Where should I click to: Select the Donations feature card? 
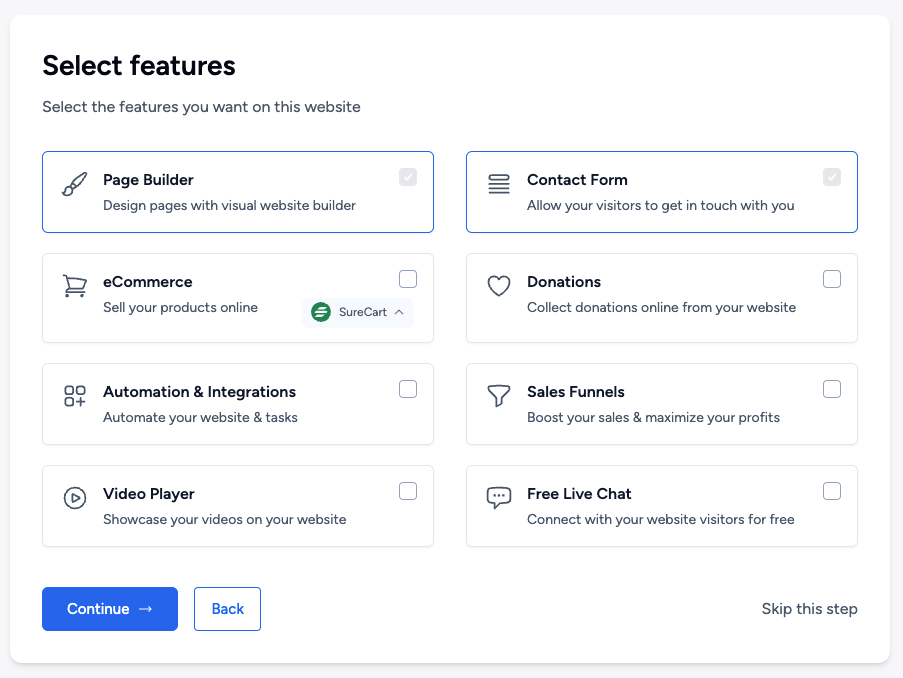[661, 297]
